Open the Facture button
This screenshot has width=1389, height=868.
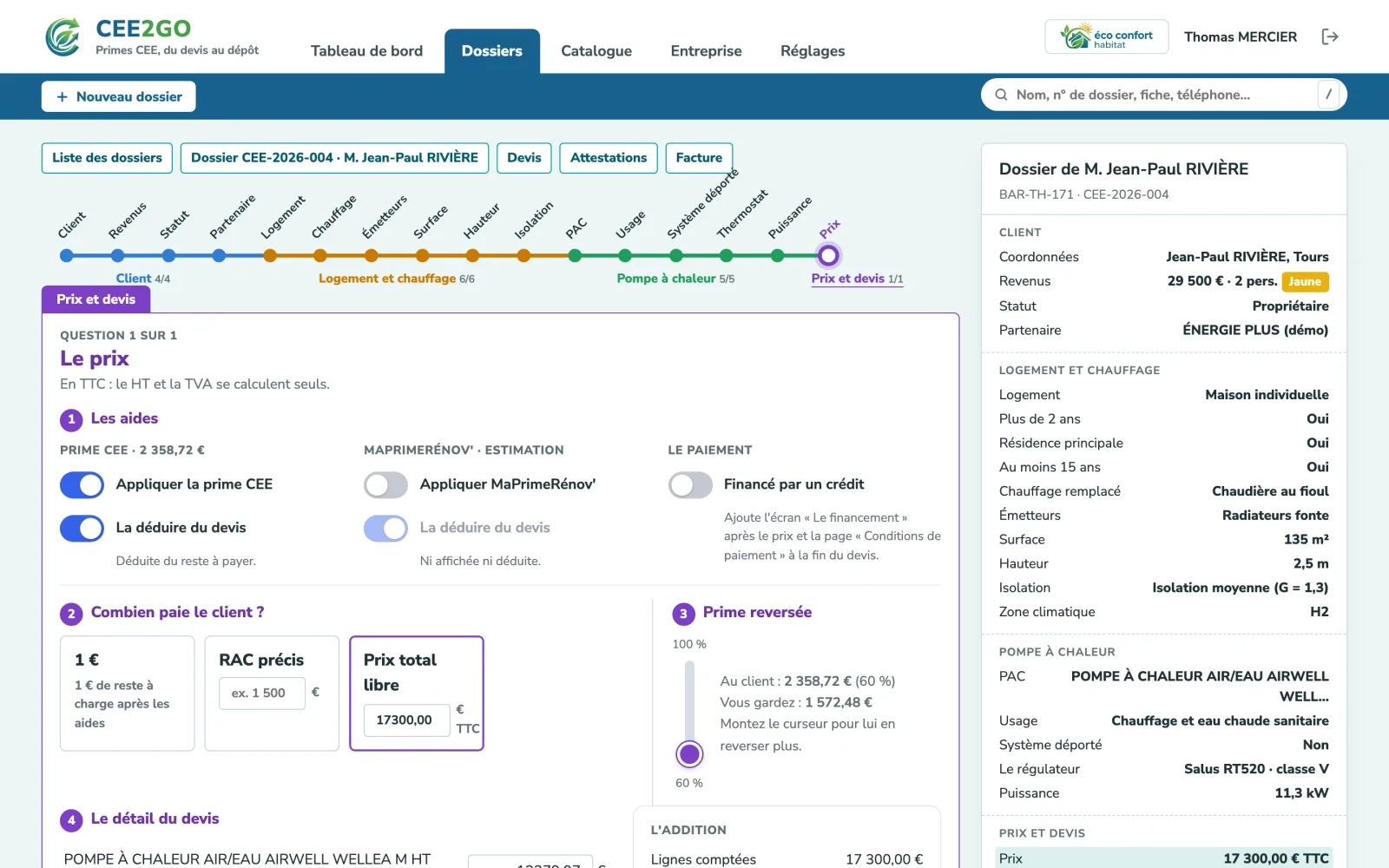pos(699,158)
